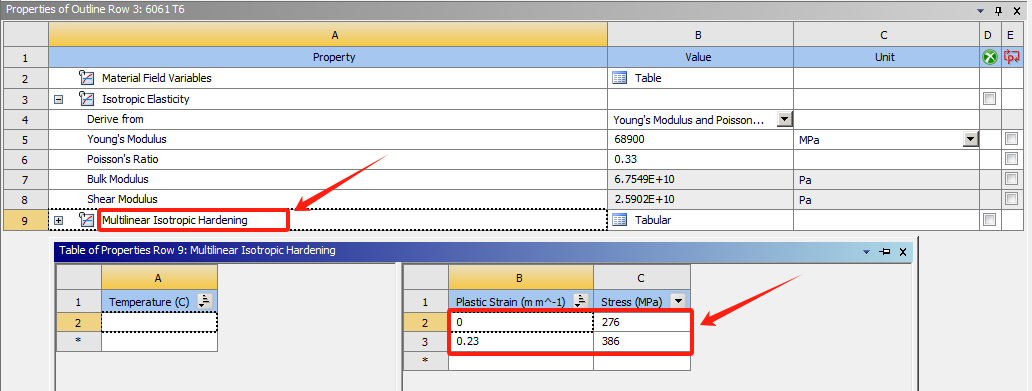Open the Table icon for Material Field Variables
Screen dimensions: 1032x391
click(619, 78)
